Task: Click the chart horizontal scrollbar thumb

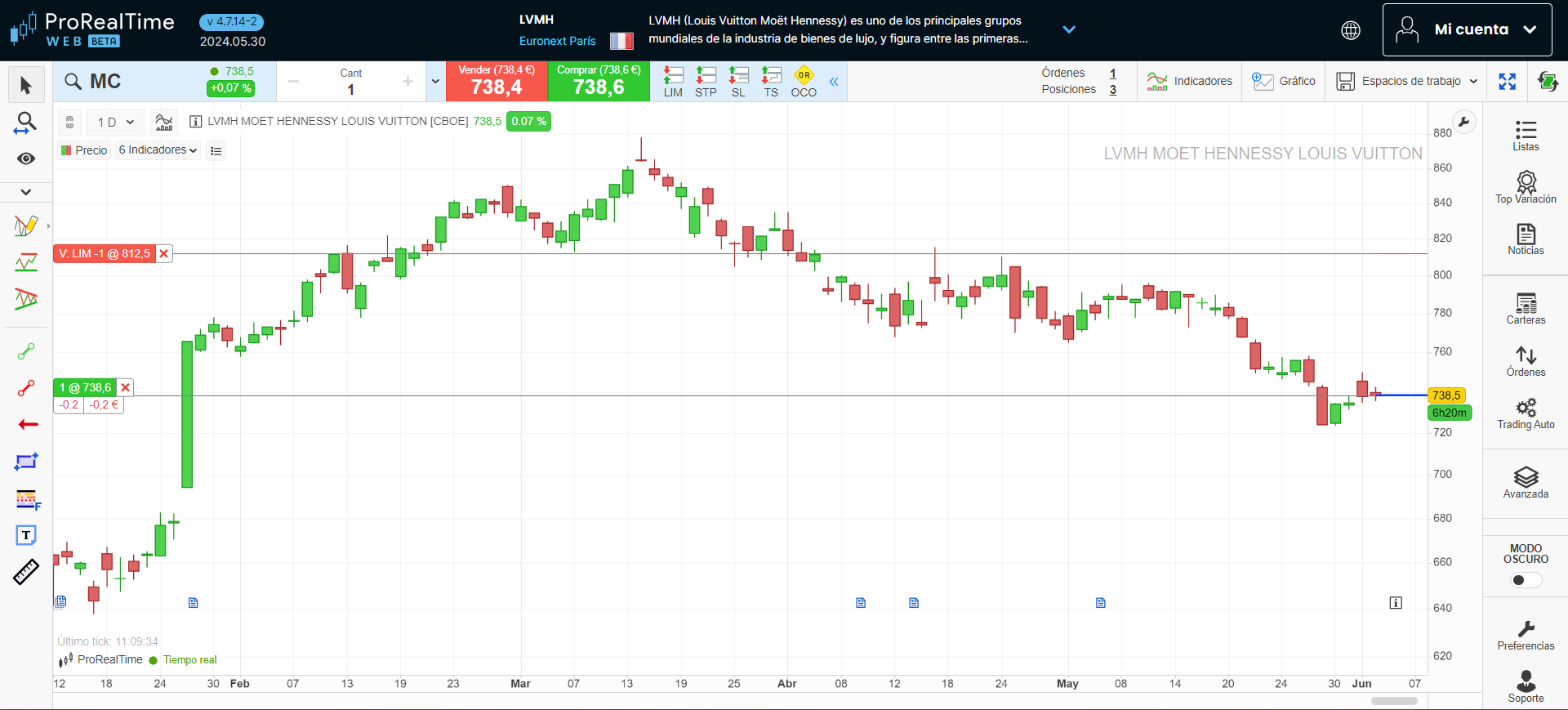Action: 1394,701
